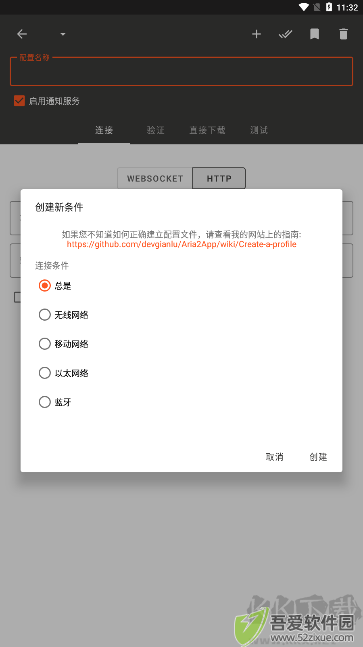Select the 总是 radio option
The image size is (363, 647).
pyautogui.click(x=55, y=286)
